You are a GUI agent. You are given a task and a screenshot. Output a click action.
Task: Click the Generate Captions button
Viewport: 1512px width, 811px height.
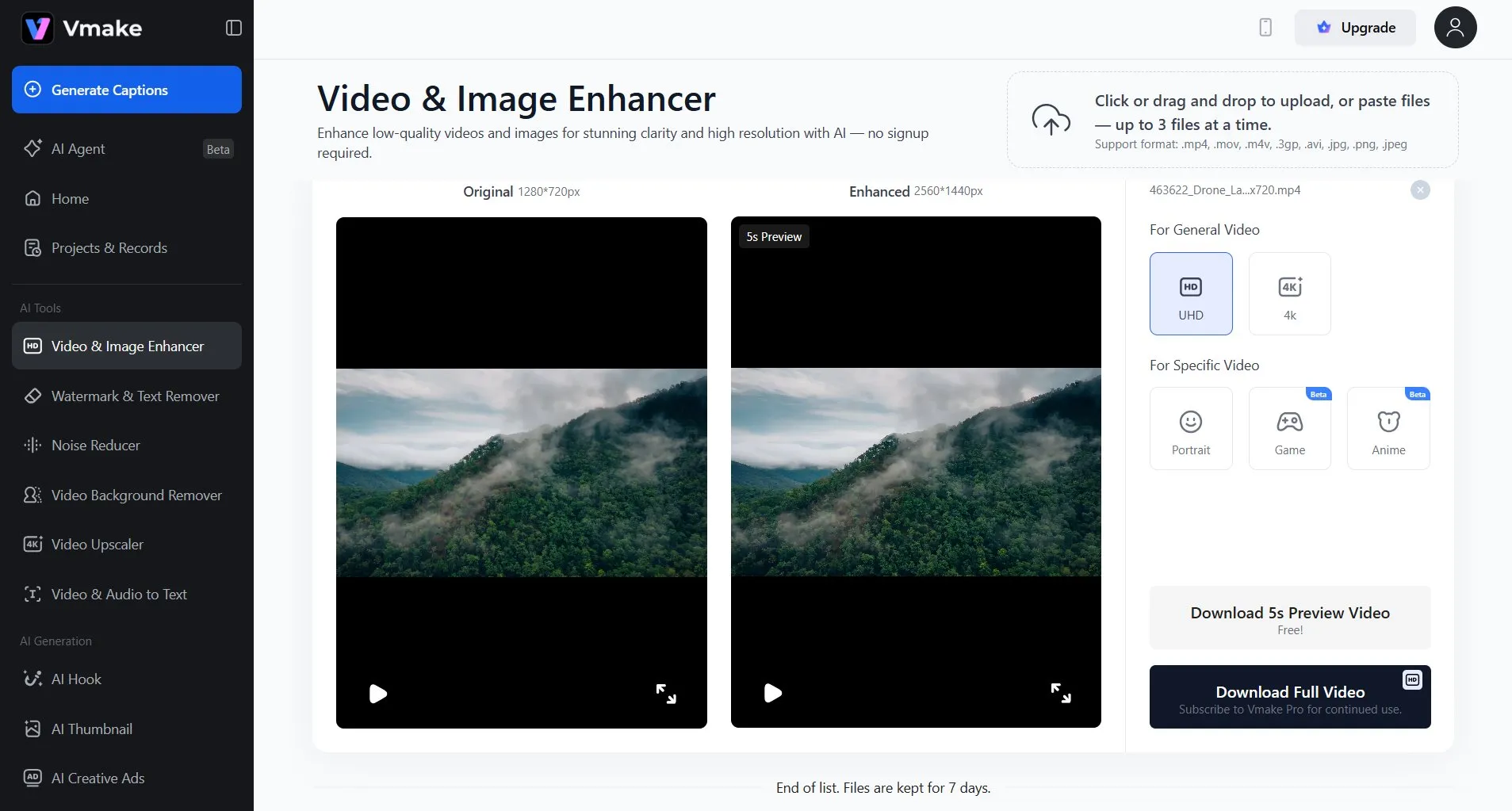click(127, 90)
